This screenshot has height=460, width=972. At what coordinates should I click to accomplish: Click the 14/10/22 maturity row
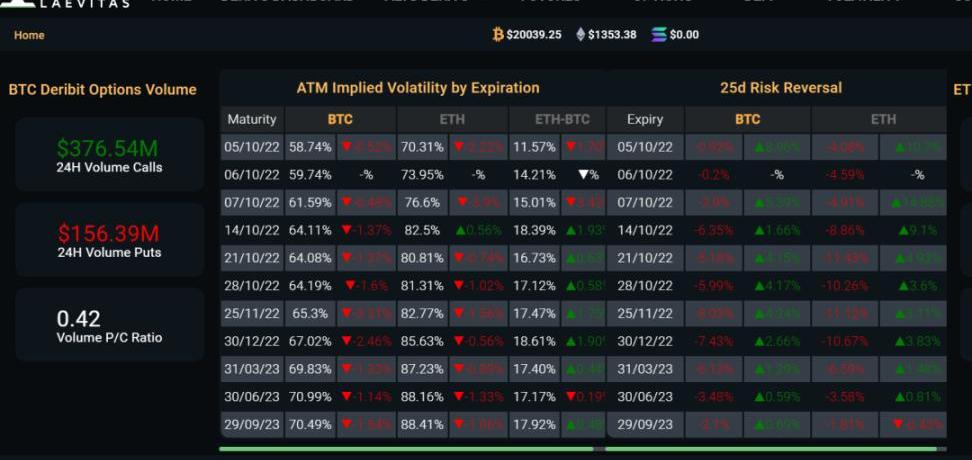tap(252, 230)
